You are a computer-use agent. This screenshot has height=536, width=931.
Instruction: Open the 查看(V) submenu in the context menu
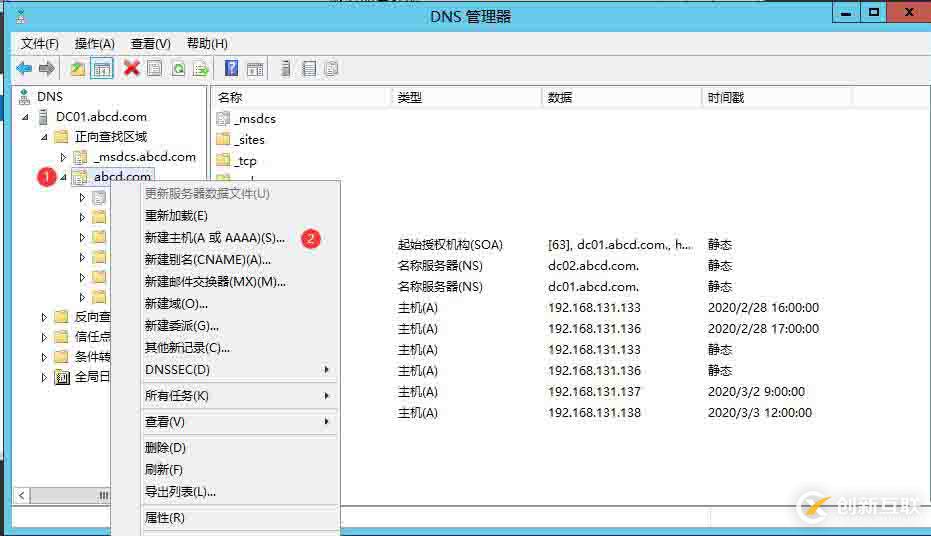[240, 421]
